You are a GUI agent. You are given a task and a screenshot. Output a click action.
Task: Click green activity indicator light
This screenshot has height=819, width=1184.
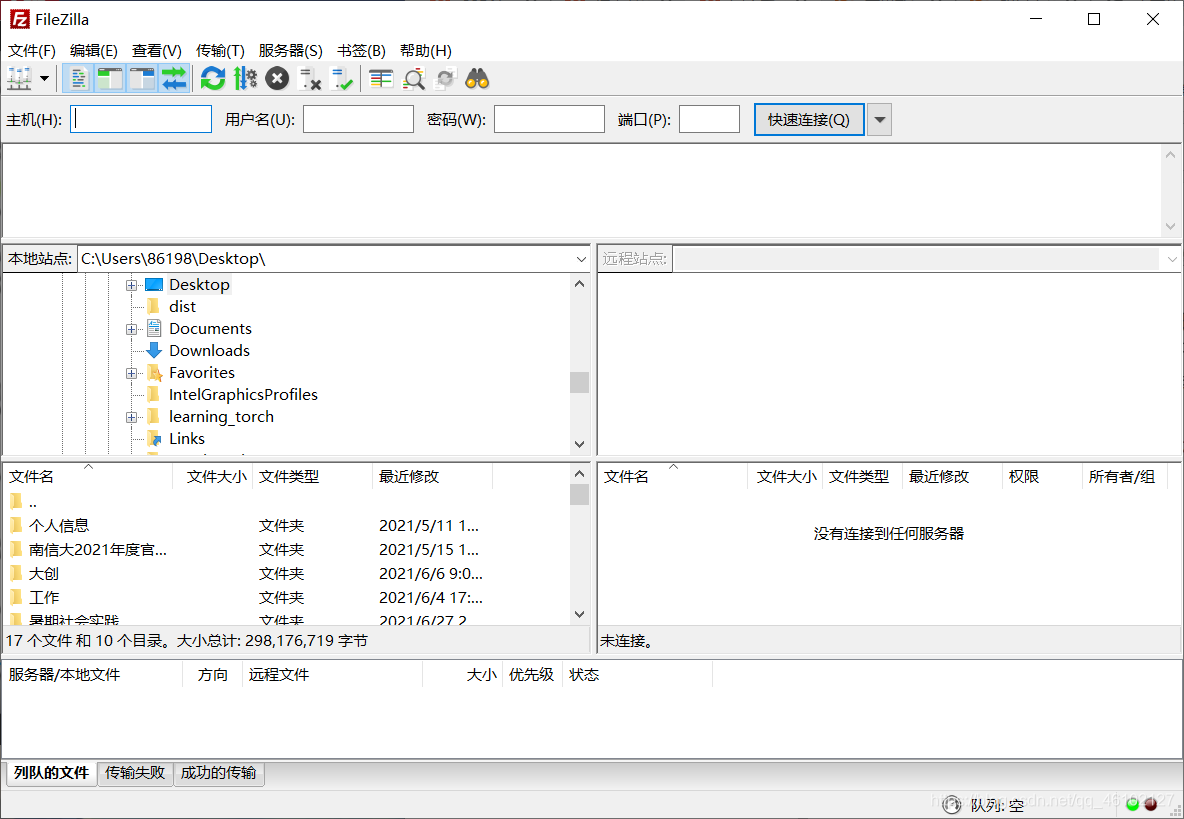1132,805
